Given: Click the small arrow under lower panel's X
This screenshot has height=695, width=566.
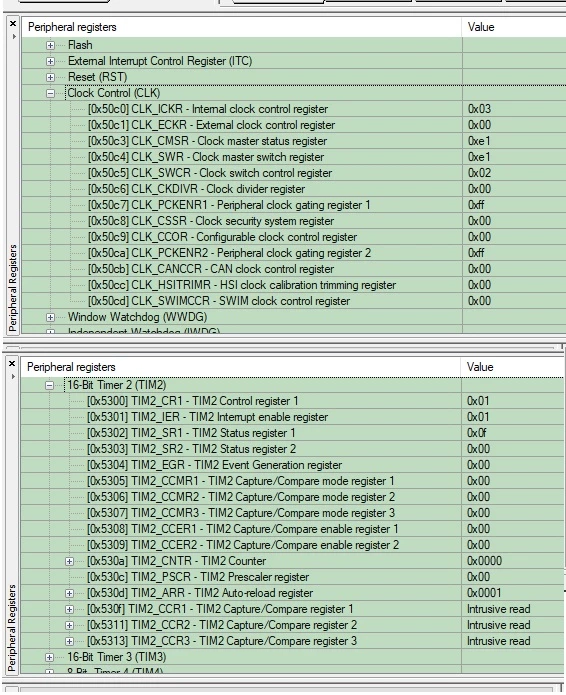Looking at the screenshot, I should [x=13, y=377].
